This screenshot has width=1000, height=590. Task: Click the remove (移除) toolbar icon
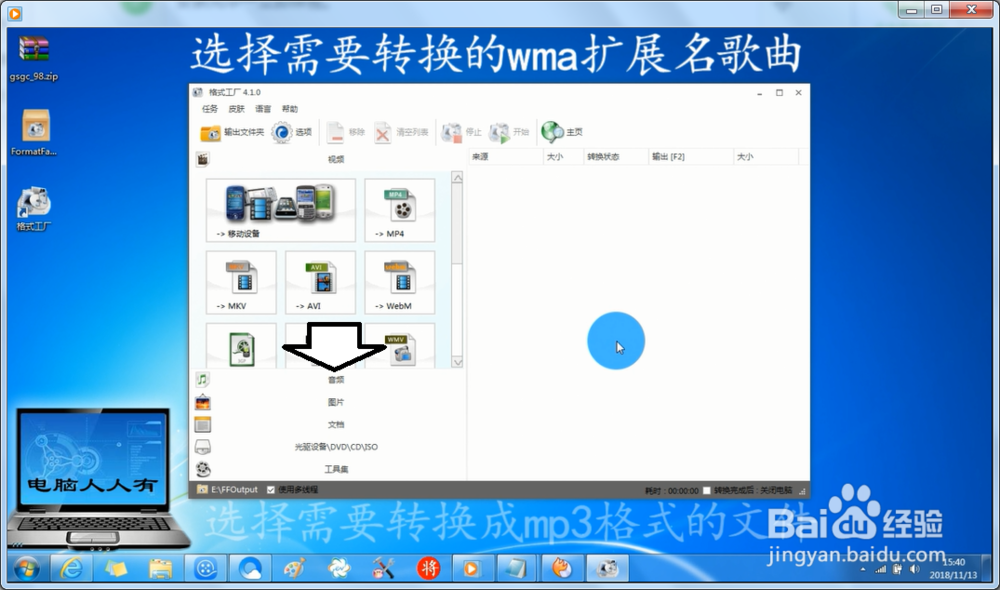[335, 132]
